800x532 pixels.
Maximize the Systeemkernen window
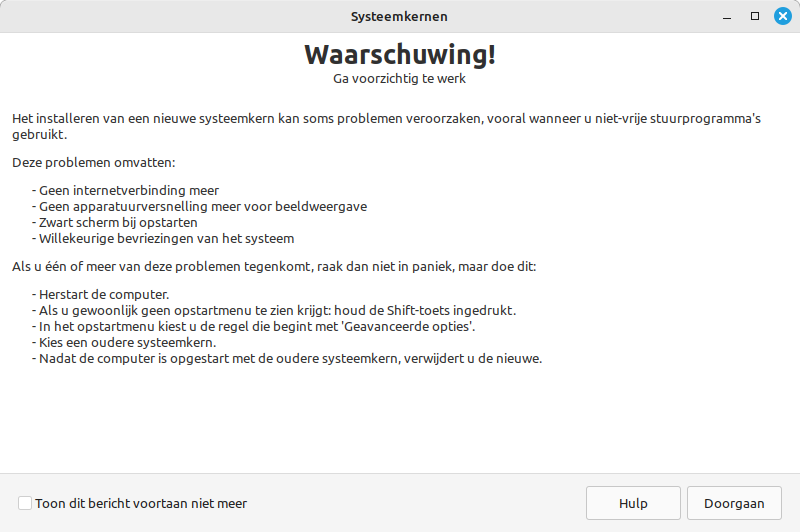(x=755, y=16)
